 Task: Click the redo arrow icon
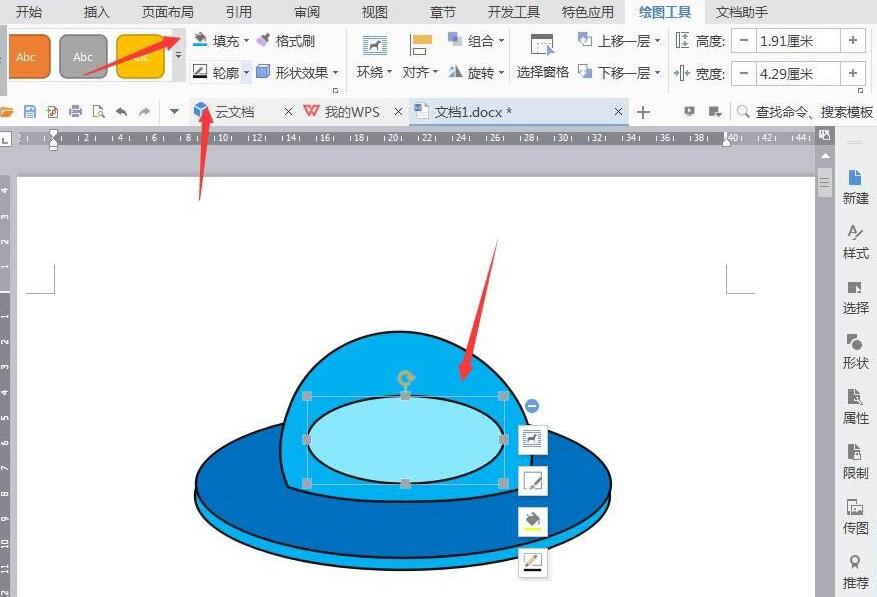click(144, 112)
